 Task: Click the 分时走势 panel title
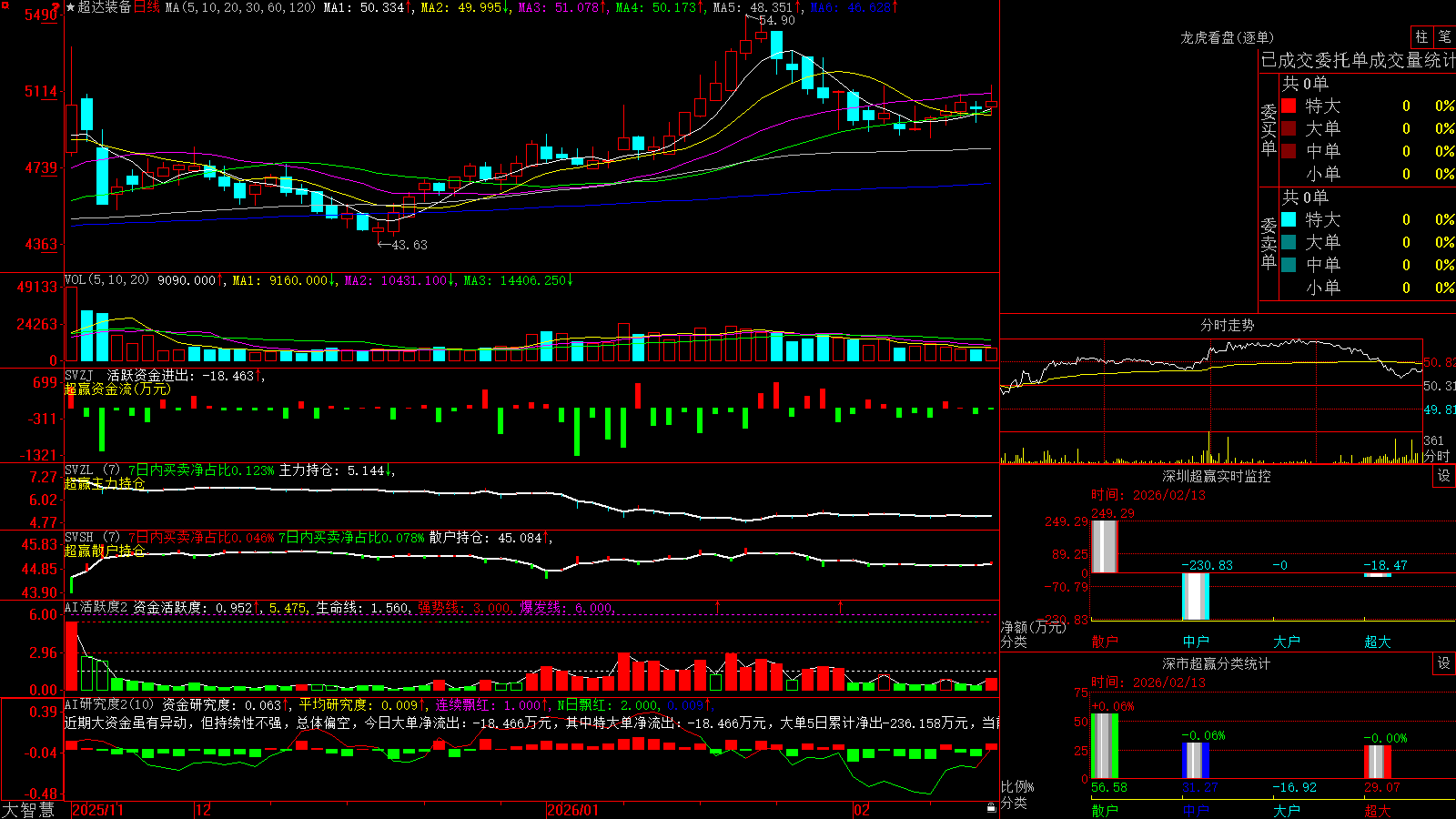pos(1227,325)
